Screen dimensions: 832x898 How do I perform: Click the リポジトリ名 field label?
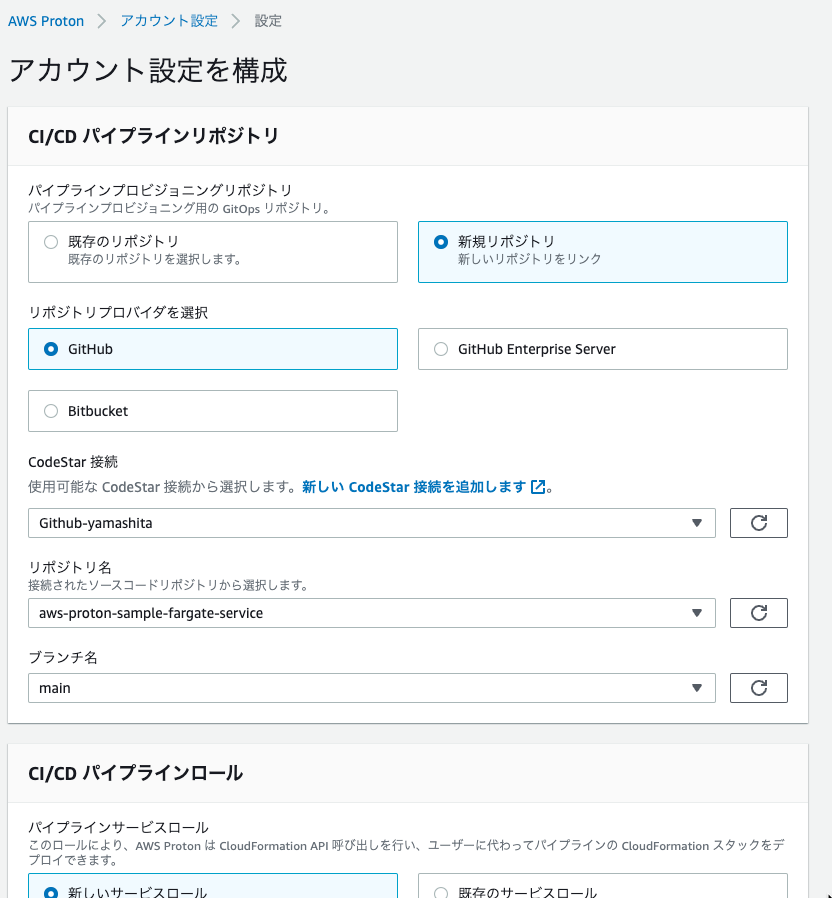coord(70,568)
